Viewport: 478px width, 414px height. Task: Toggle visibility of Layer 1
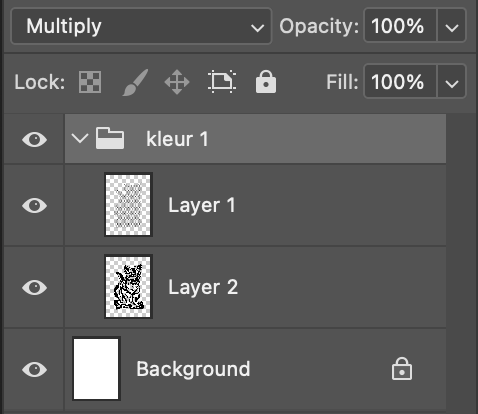[34, 205]
